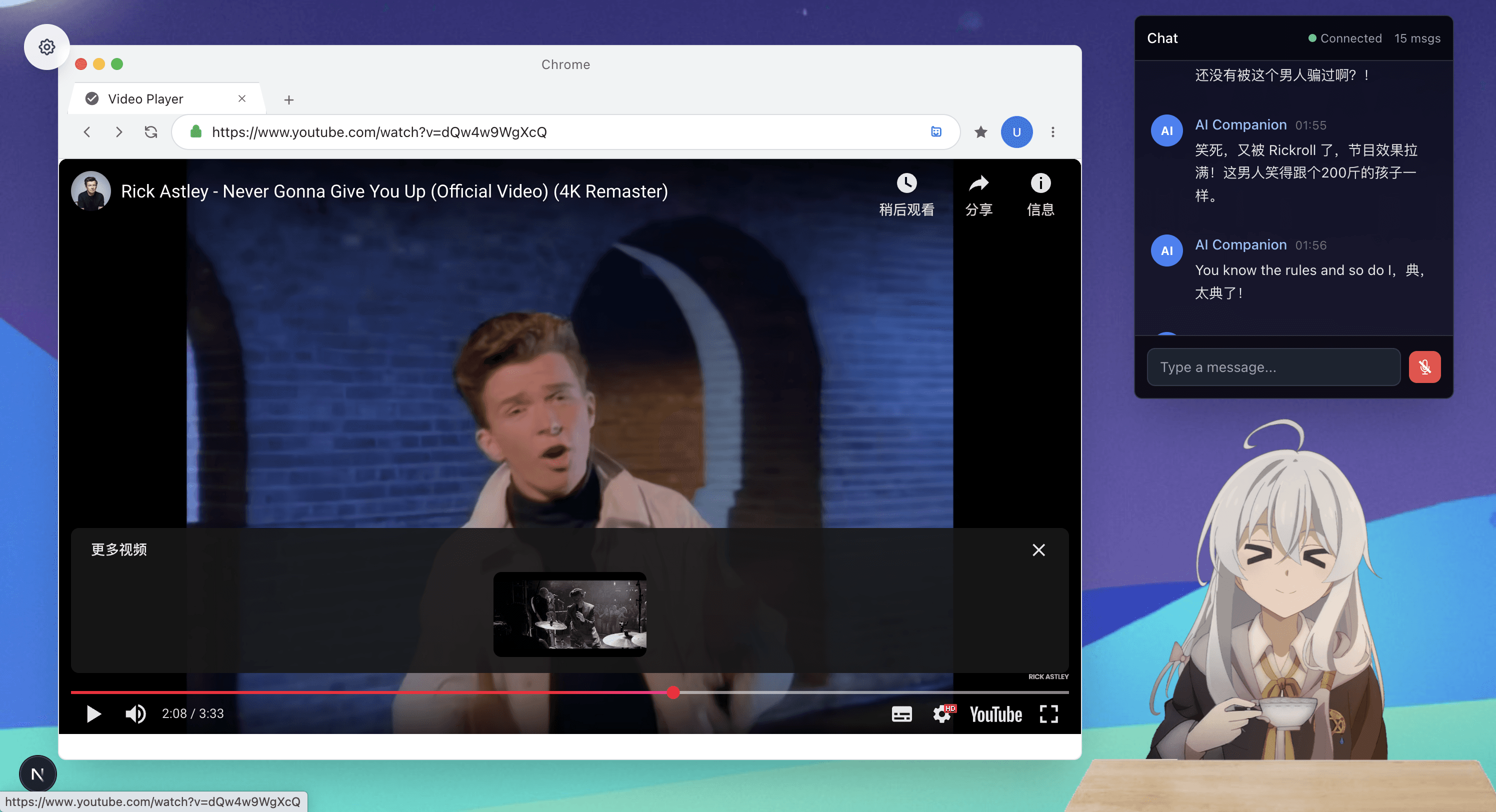The height and width of the screenshot is (812, 1496).
Task: Open the browser three-dot menu
Action: click(1052, 132)
